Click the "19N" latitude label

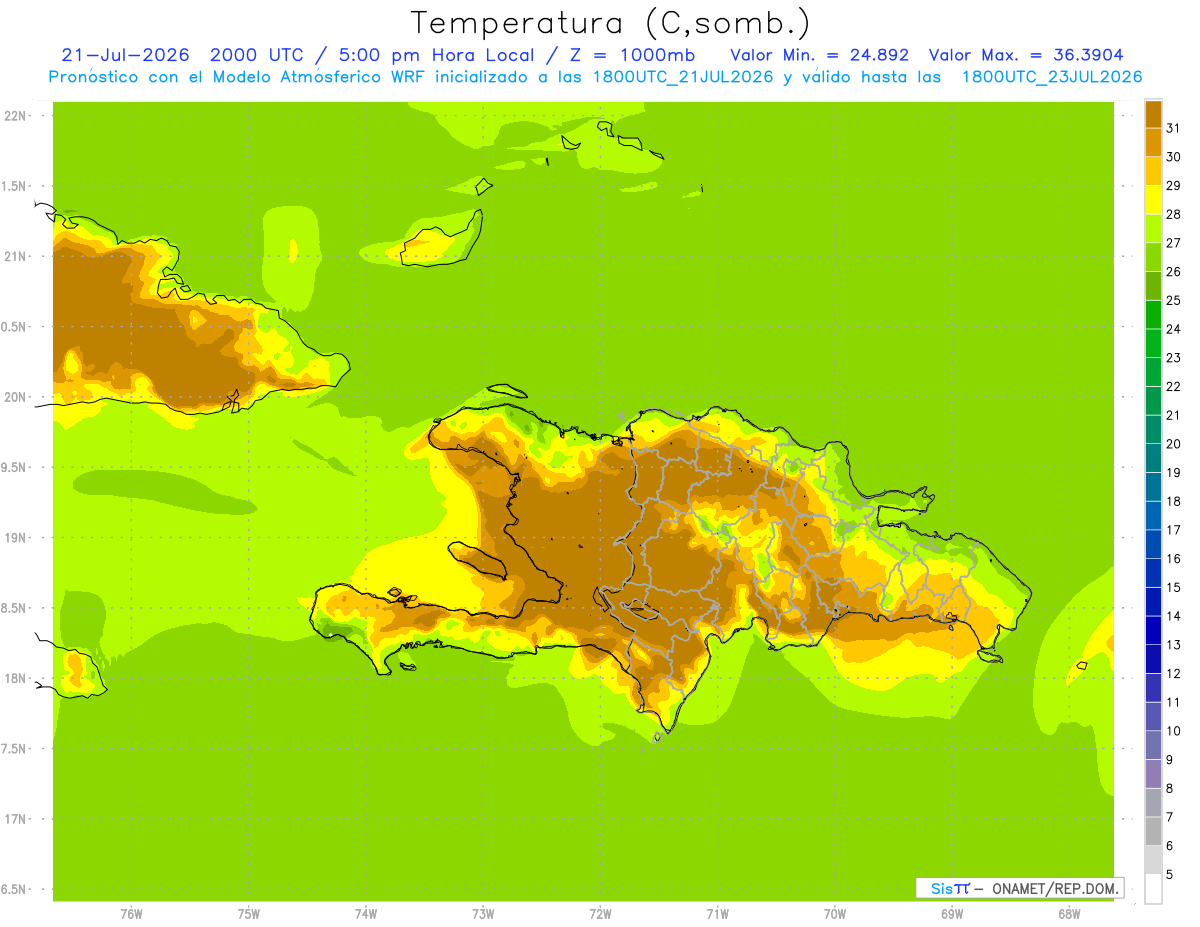[16, 537]
